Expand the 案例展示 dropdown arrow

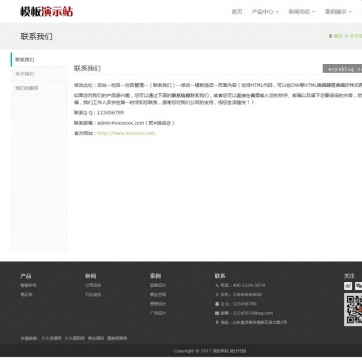350,12
